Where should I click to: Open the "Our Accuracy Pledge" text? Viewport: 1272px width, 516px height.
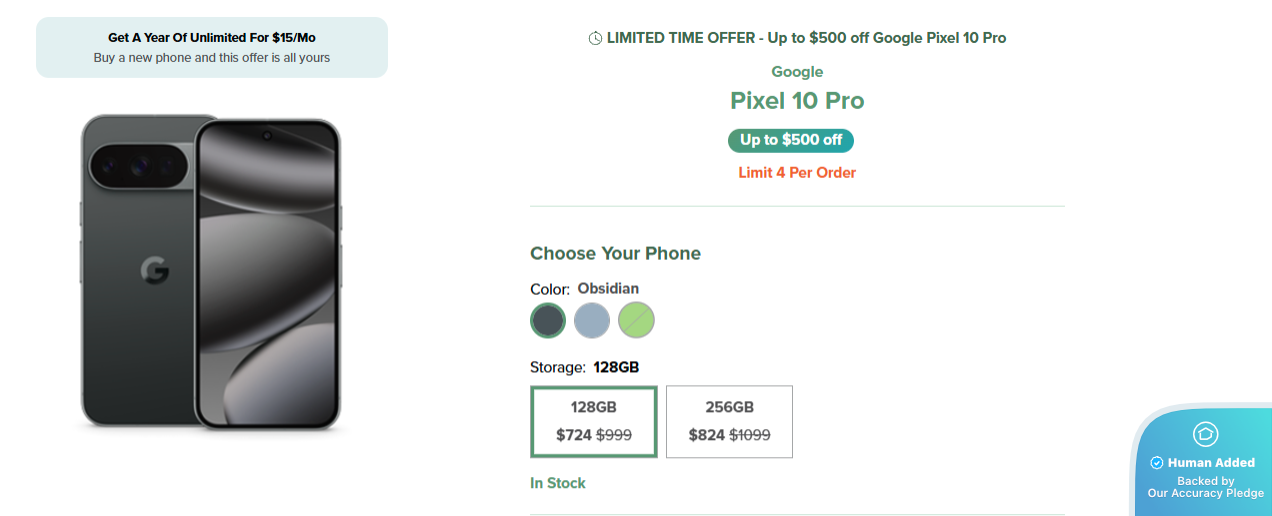1205,493
